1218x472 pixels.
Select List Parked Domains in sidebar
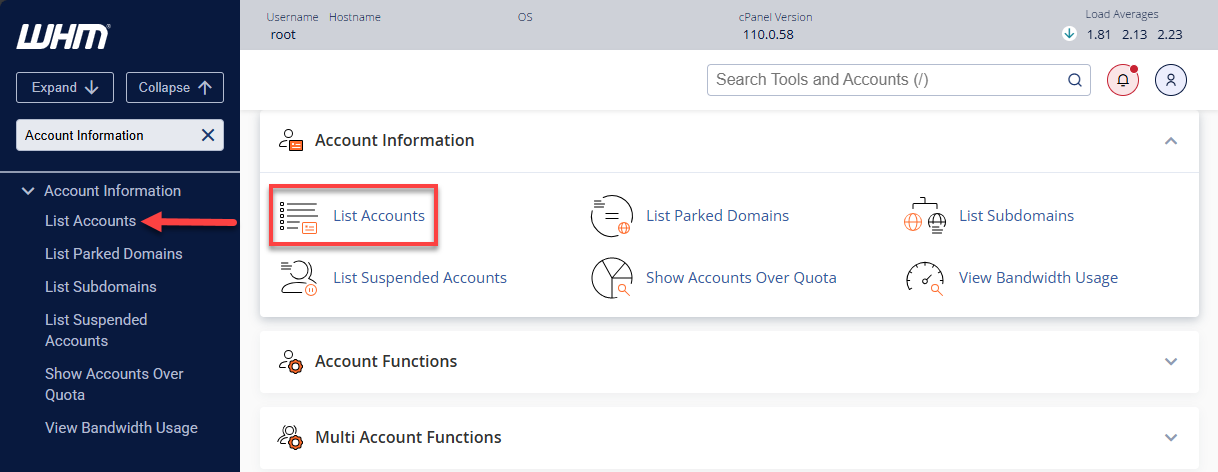tap(113, 254)
